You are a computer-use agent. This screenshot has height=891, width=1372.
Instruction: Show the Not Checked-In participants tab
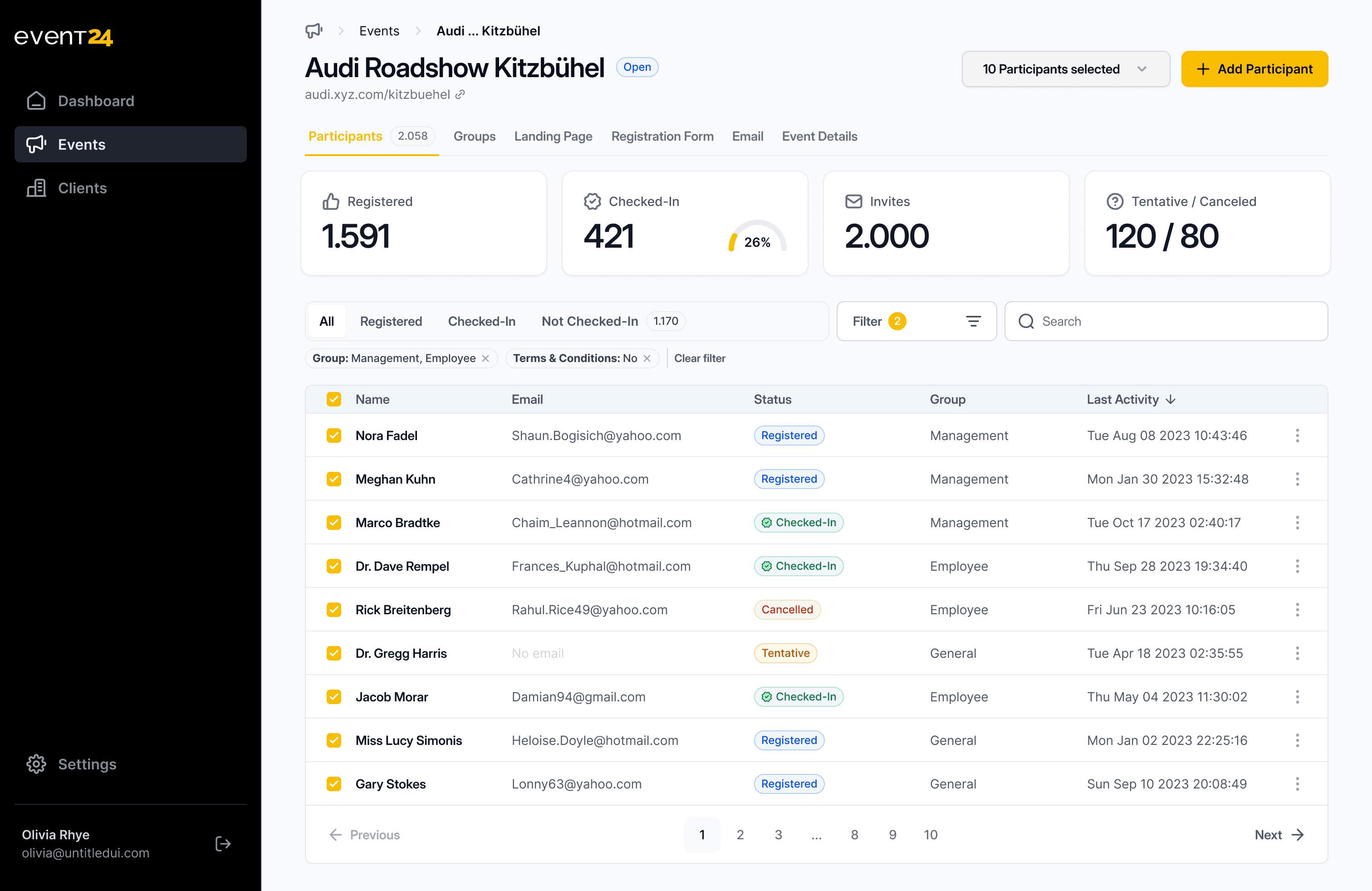589,322
